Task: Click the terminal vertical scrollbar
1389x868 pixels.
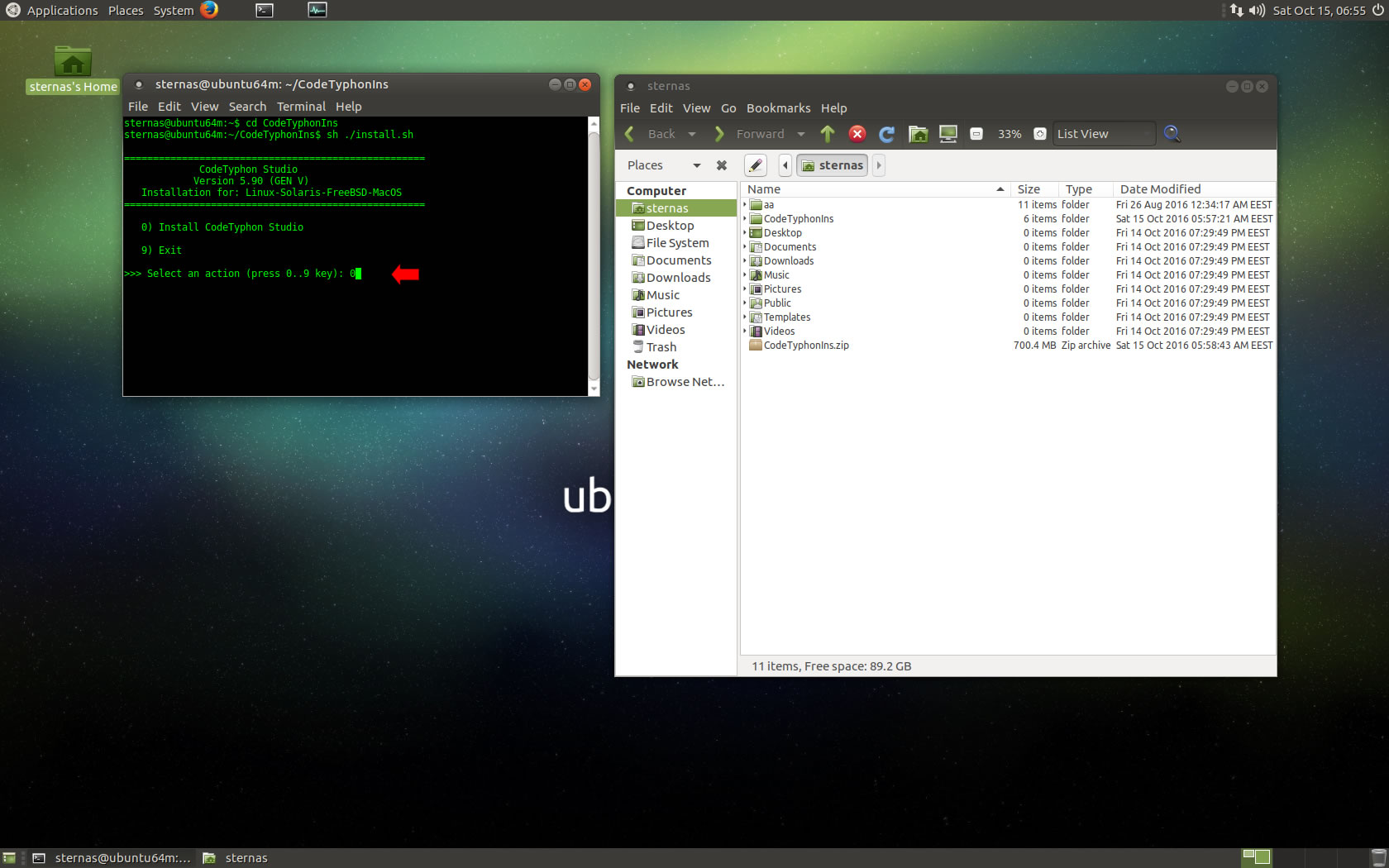Action: 594,256
